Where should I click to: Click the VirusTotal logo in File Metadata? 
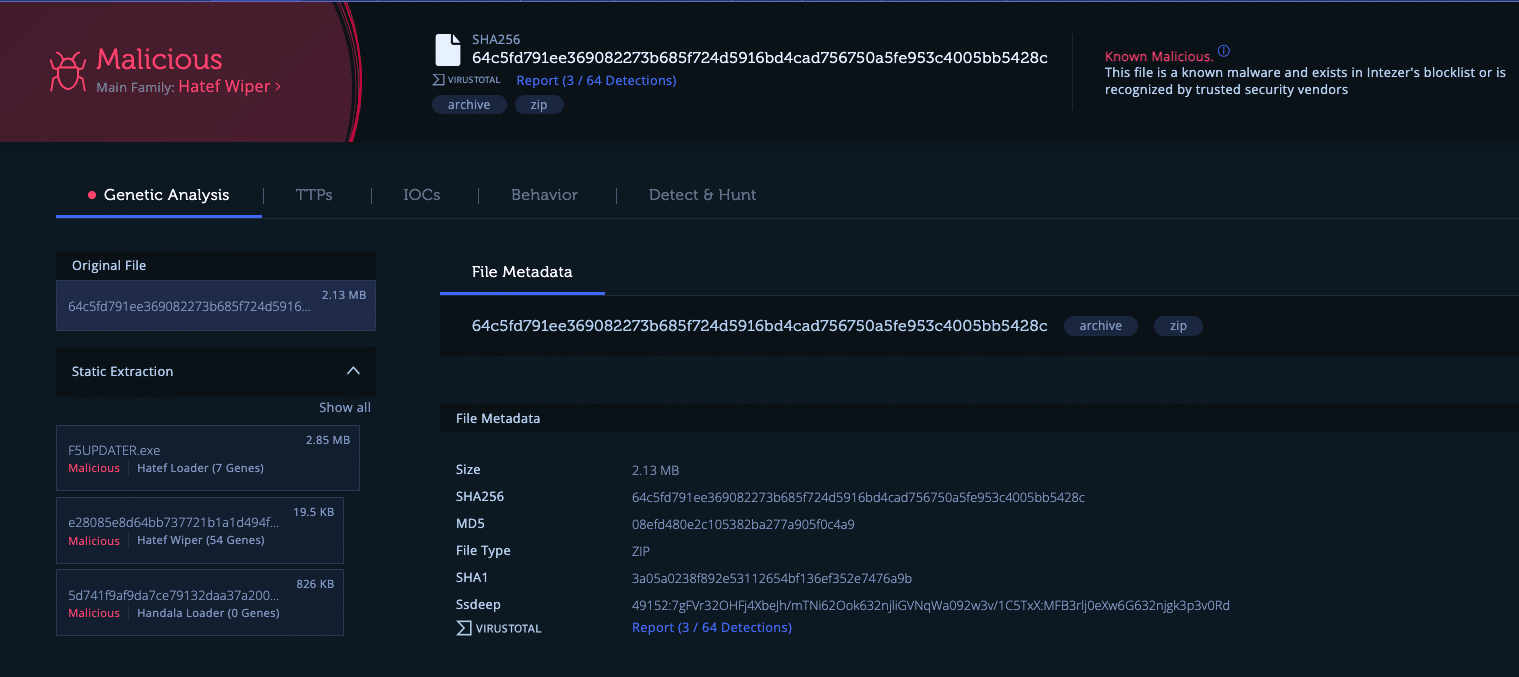pyautogui.click(x=499, y=628)
